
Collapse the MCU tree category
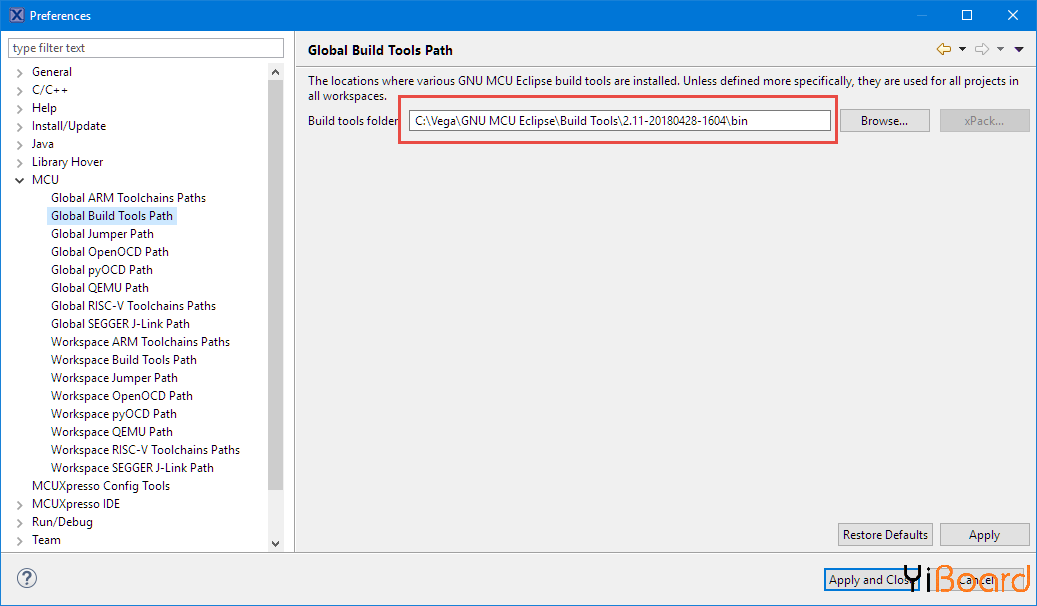click(20, 180)
